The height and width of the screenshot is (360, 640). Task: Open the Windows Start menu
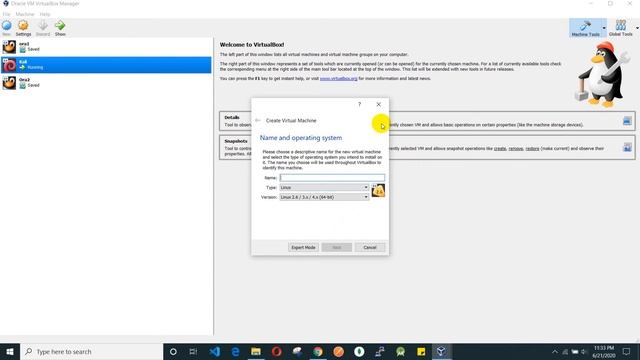tap(10, 351)
